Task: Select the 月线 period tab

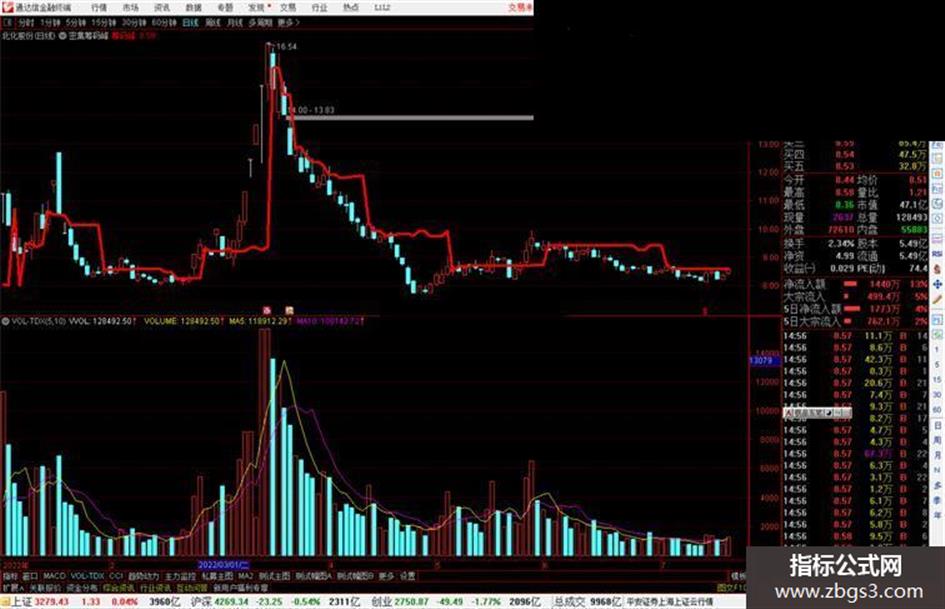Action: point(234,23)
